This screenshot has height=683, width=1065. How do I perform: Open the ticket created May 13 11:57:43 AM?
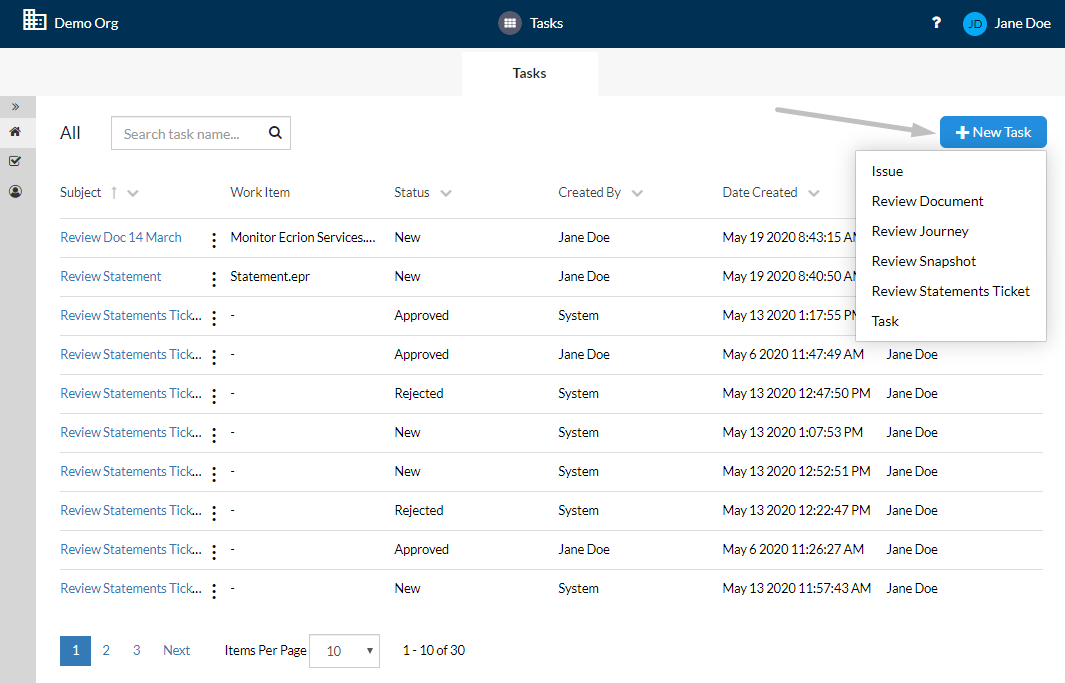click(x=131, y=588)
